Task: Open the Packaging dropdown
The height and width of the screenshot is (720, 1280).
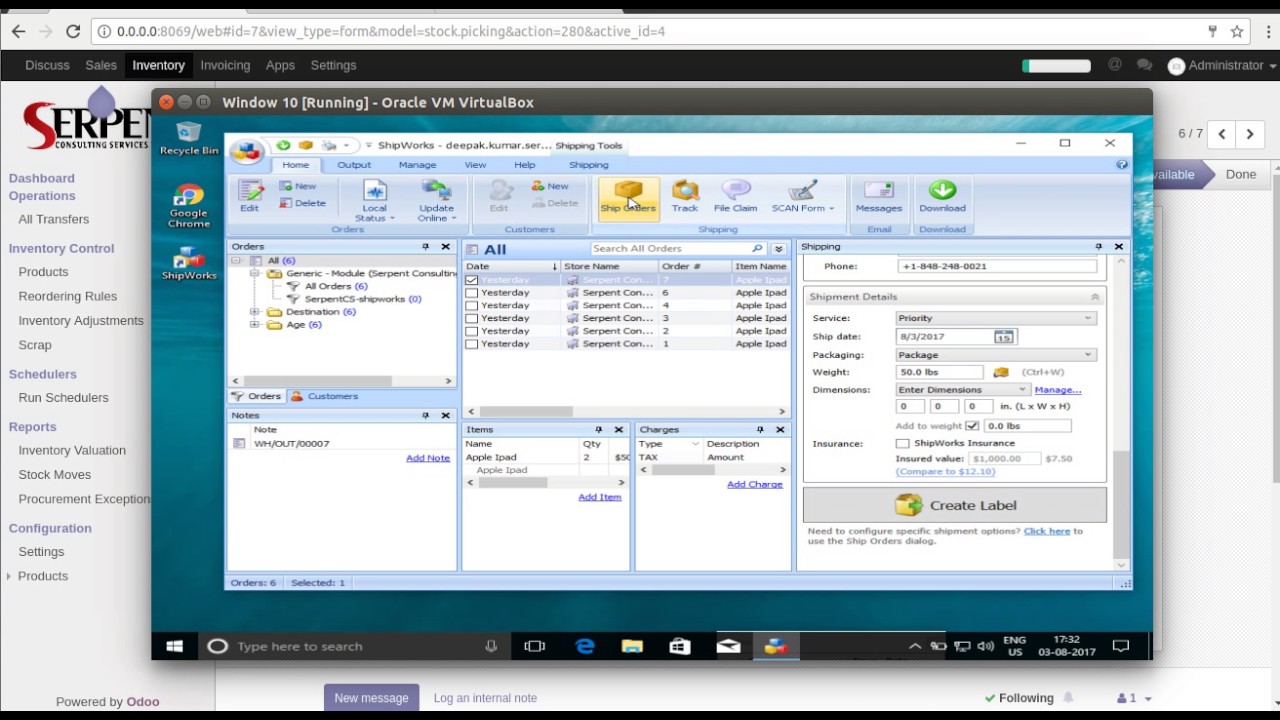Action: (x=996, y=355)
